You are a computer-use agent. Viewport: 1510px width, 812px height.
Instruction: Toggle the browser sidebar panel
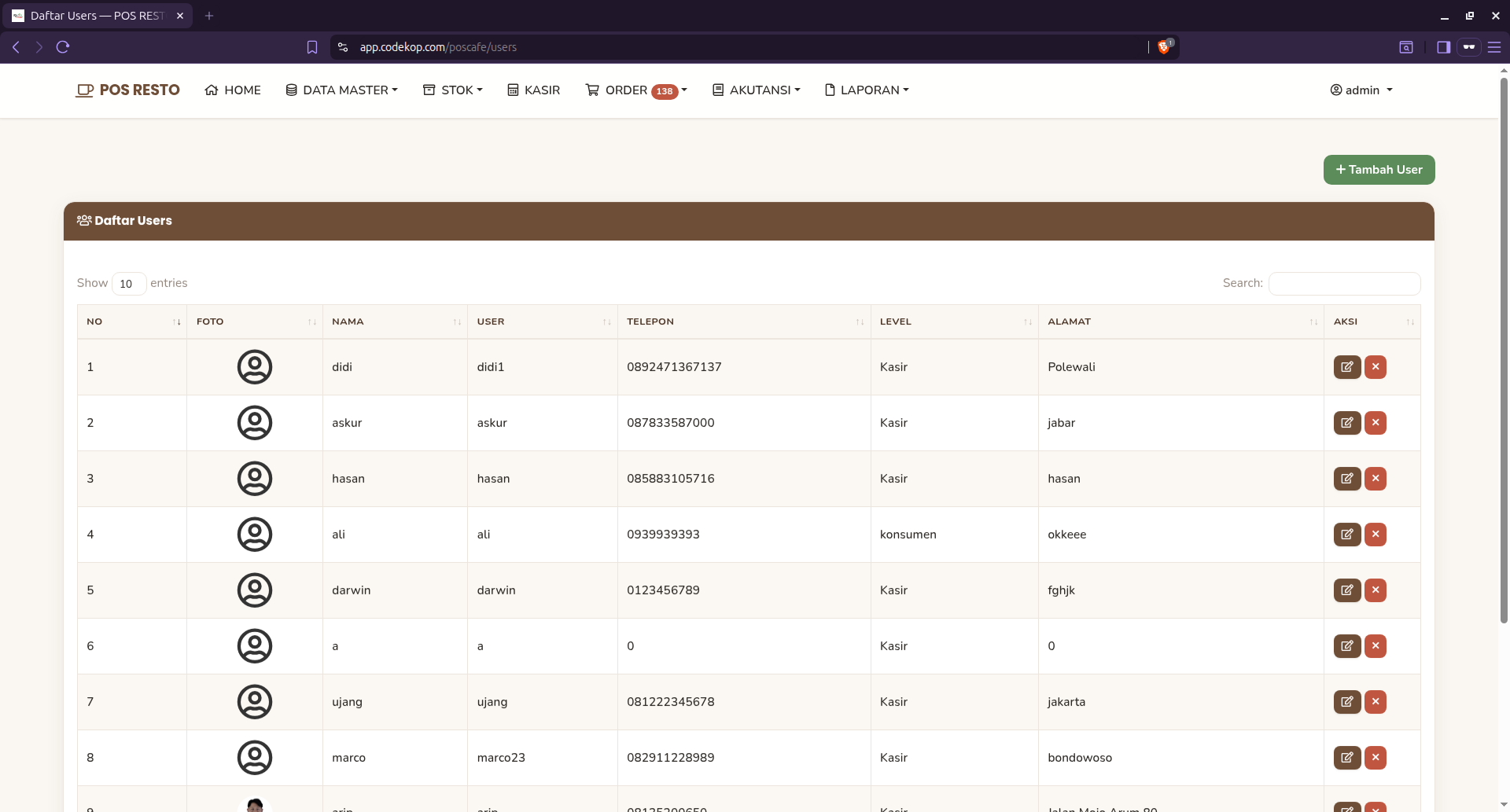click(x=1443, y=47)
